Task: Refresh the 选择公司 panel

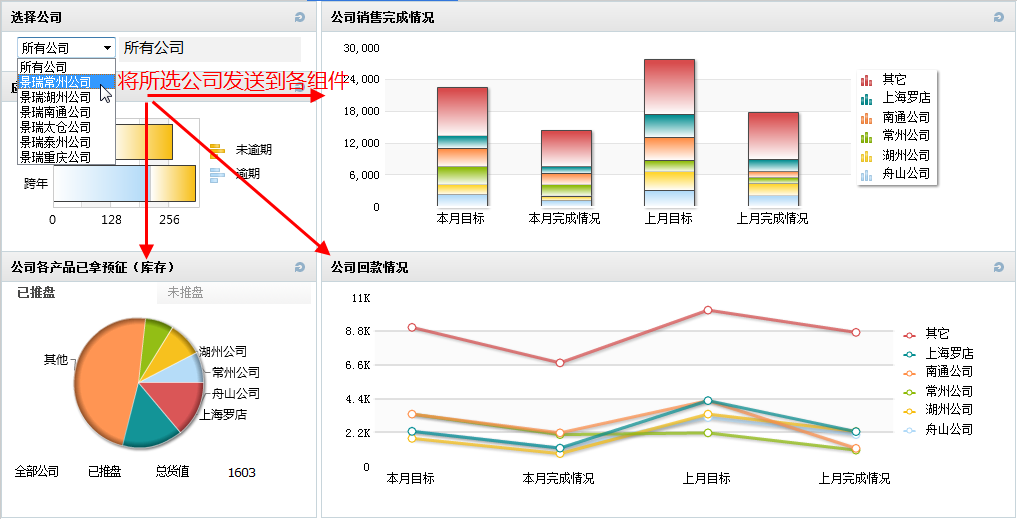Action: point(300,17)
